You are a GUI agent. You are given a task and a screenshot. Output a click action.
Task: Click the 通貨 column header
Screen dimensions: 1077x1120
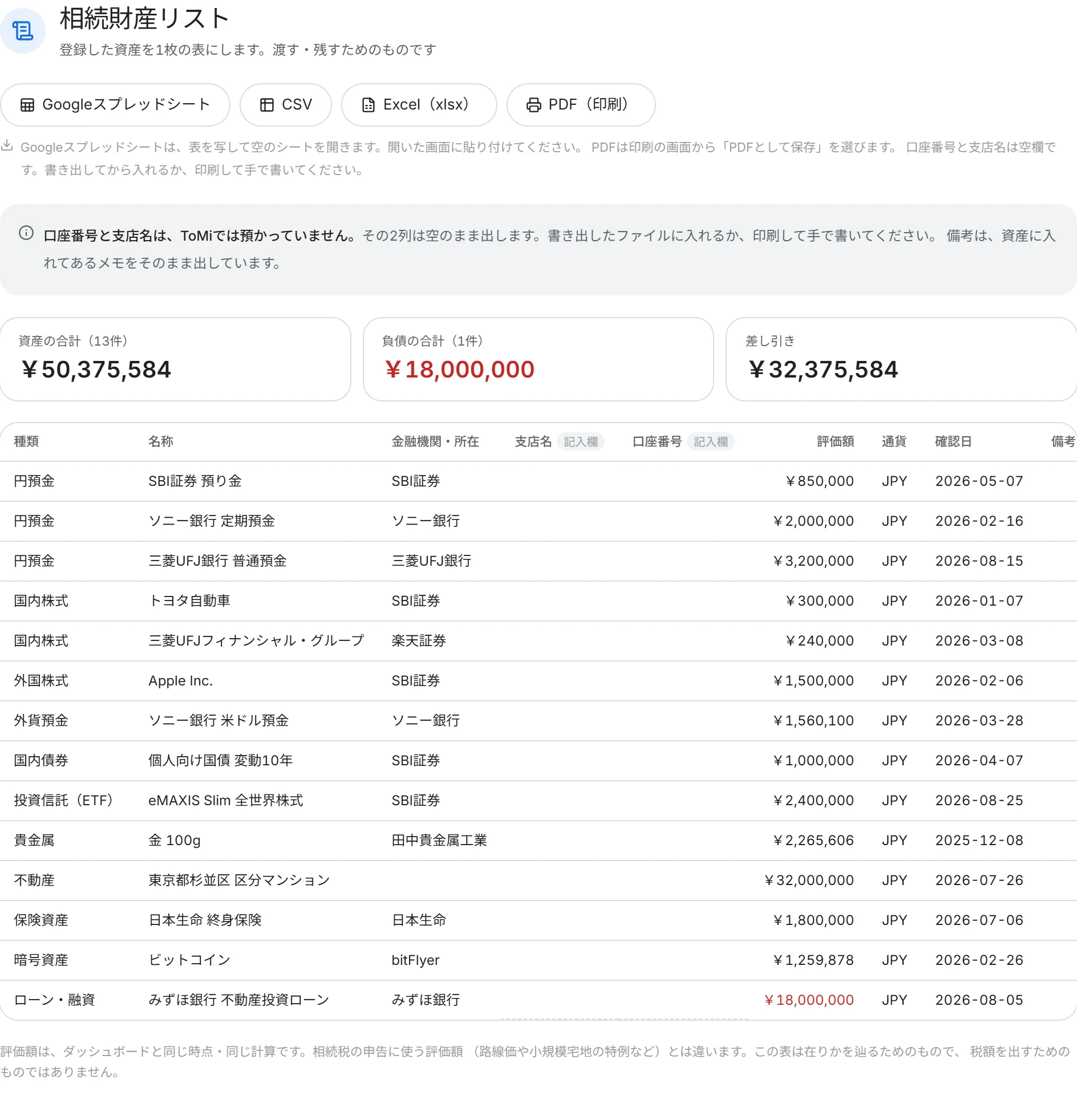pos(893,442)
